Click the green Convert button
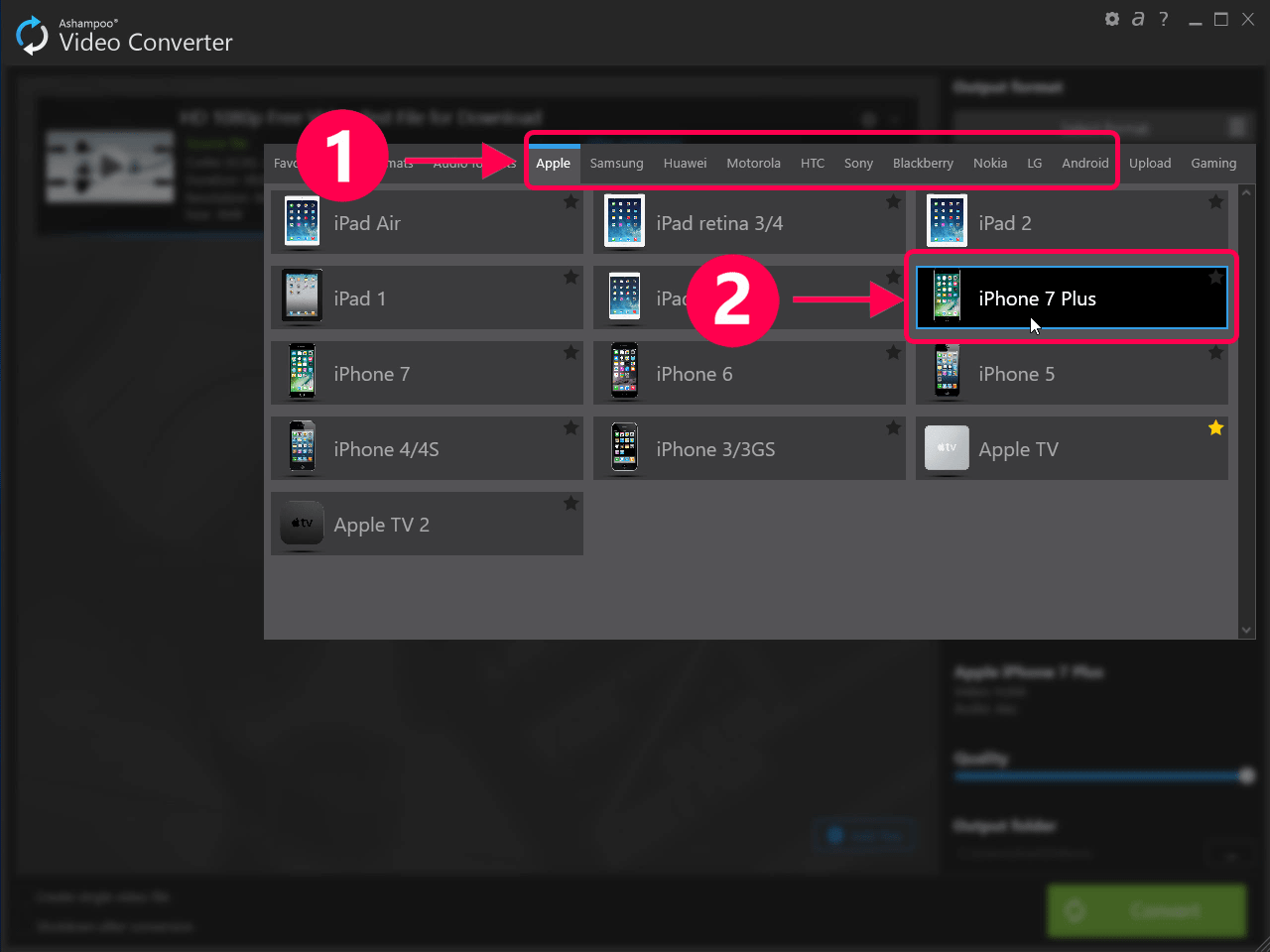 (x=1146, y=910)
